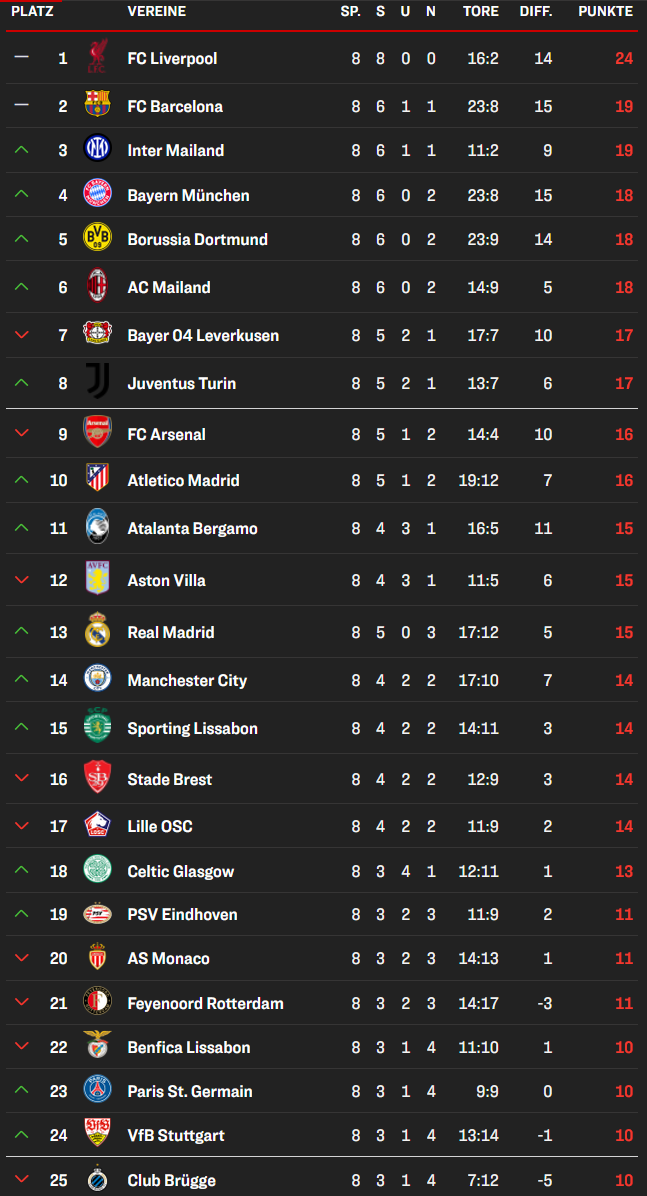Click the FC Barcelona crest icon
Viewport: 647px width, 1196px height.
(x=97, y=103)
